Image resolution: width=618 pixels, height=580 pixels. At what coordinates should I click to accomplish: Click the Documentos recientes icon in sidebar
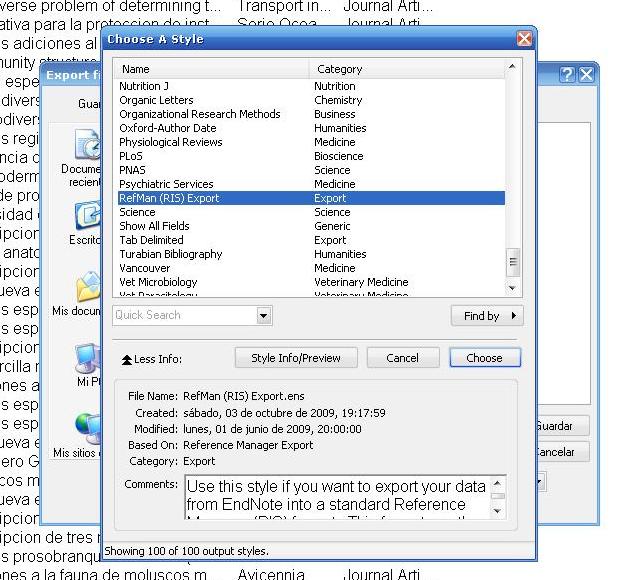click(87, 150)
